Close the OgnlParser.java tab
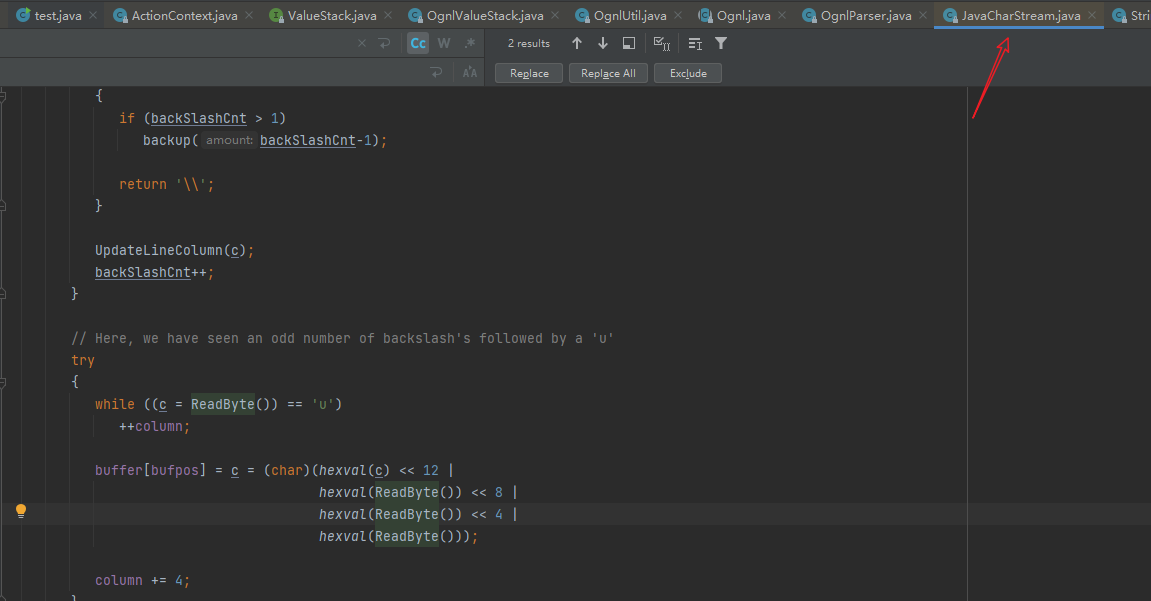 923,15
